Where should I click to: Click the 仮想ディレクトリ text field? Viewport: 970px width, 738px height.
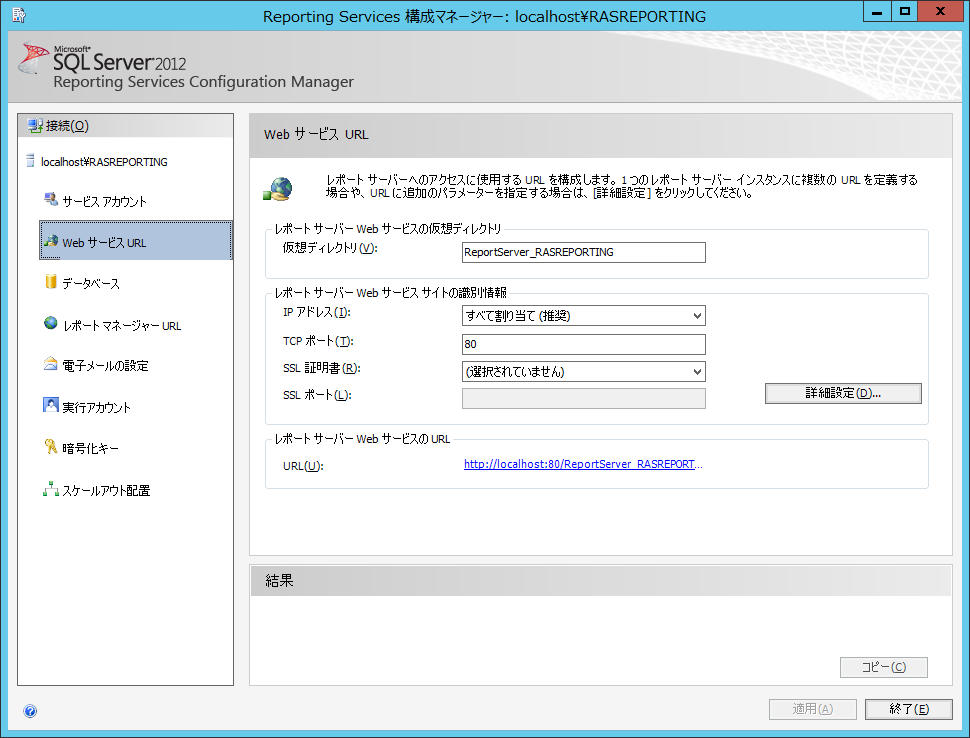584,252
